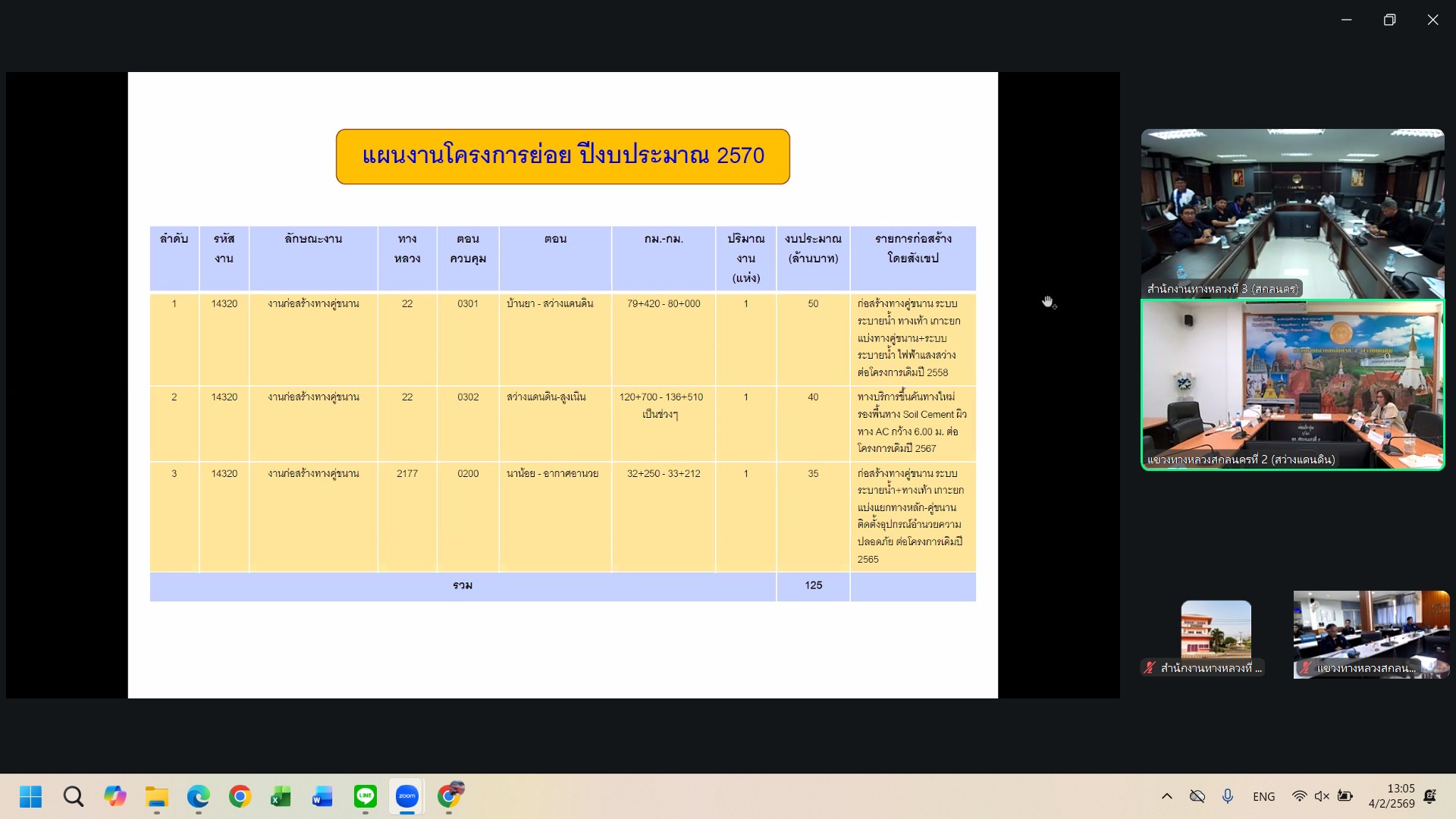Screen dimensions: 1456x819
Task: Open Excel from the taskbar
Action: click(x=281, y=796)
